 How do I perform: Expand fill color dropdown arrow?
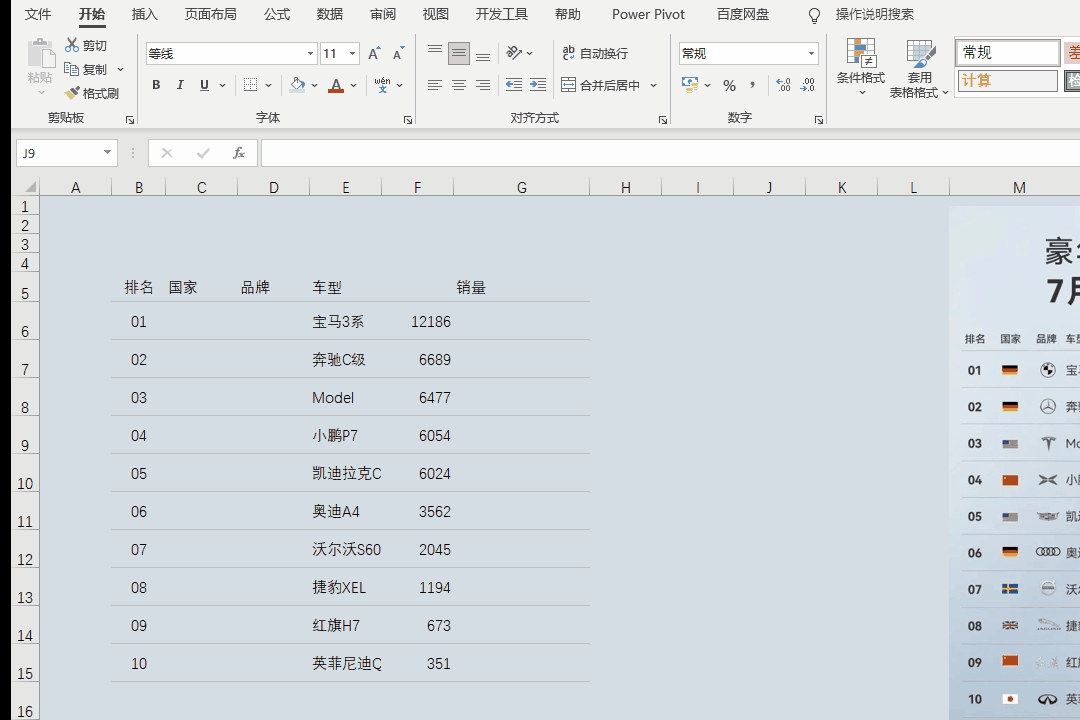click(x=314, y=85)
